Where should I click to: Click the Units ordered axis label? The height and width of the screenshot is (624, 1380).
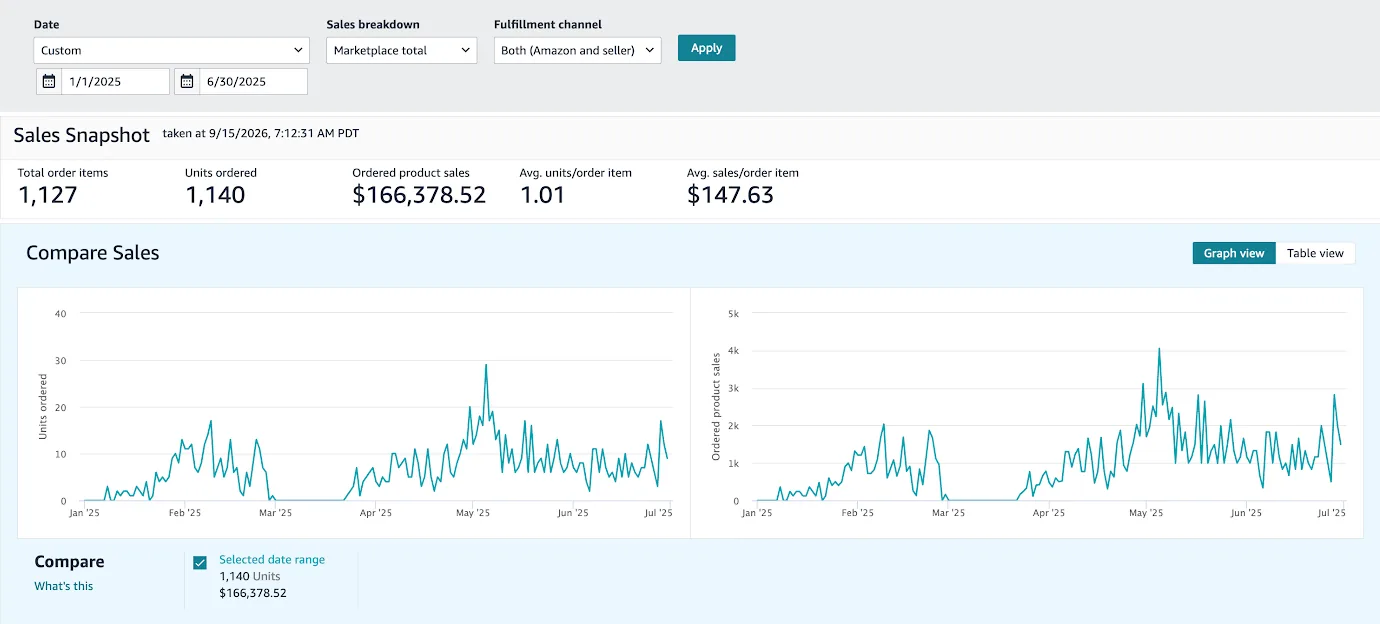pos(43,407)
